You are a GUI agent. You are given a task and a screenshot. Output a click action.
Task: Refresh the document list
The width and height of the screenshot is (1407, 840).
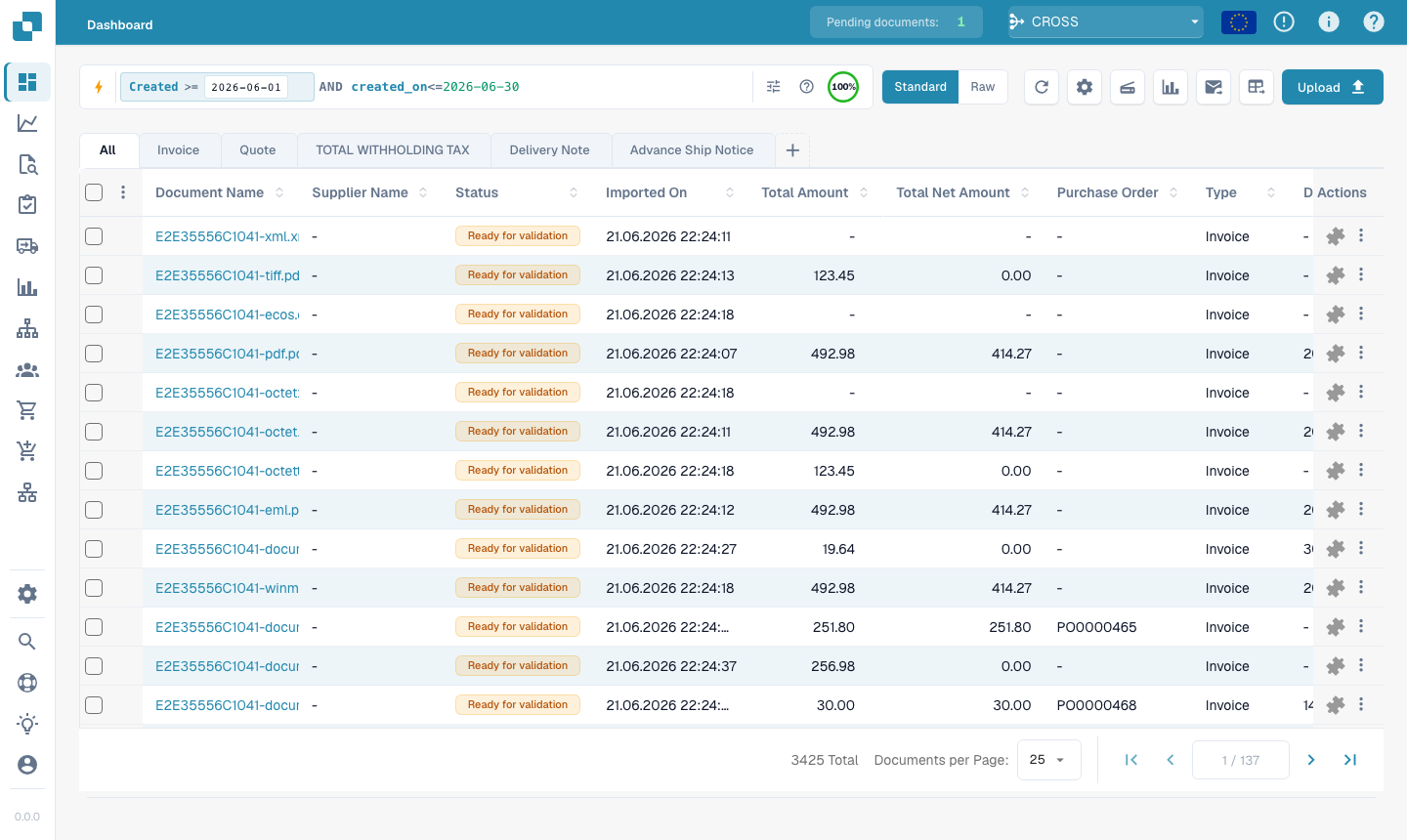coord(1042,87)
